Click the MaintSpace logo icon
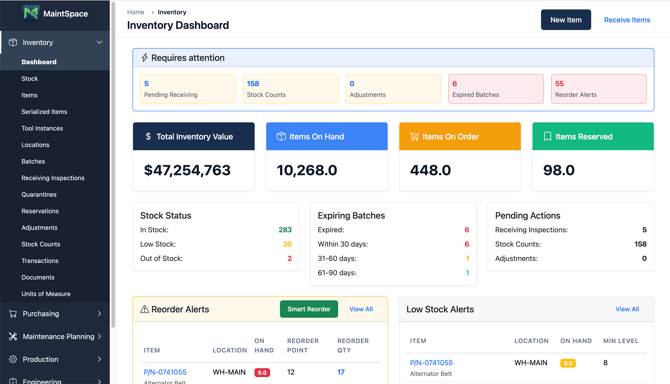 coord(31,13)
